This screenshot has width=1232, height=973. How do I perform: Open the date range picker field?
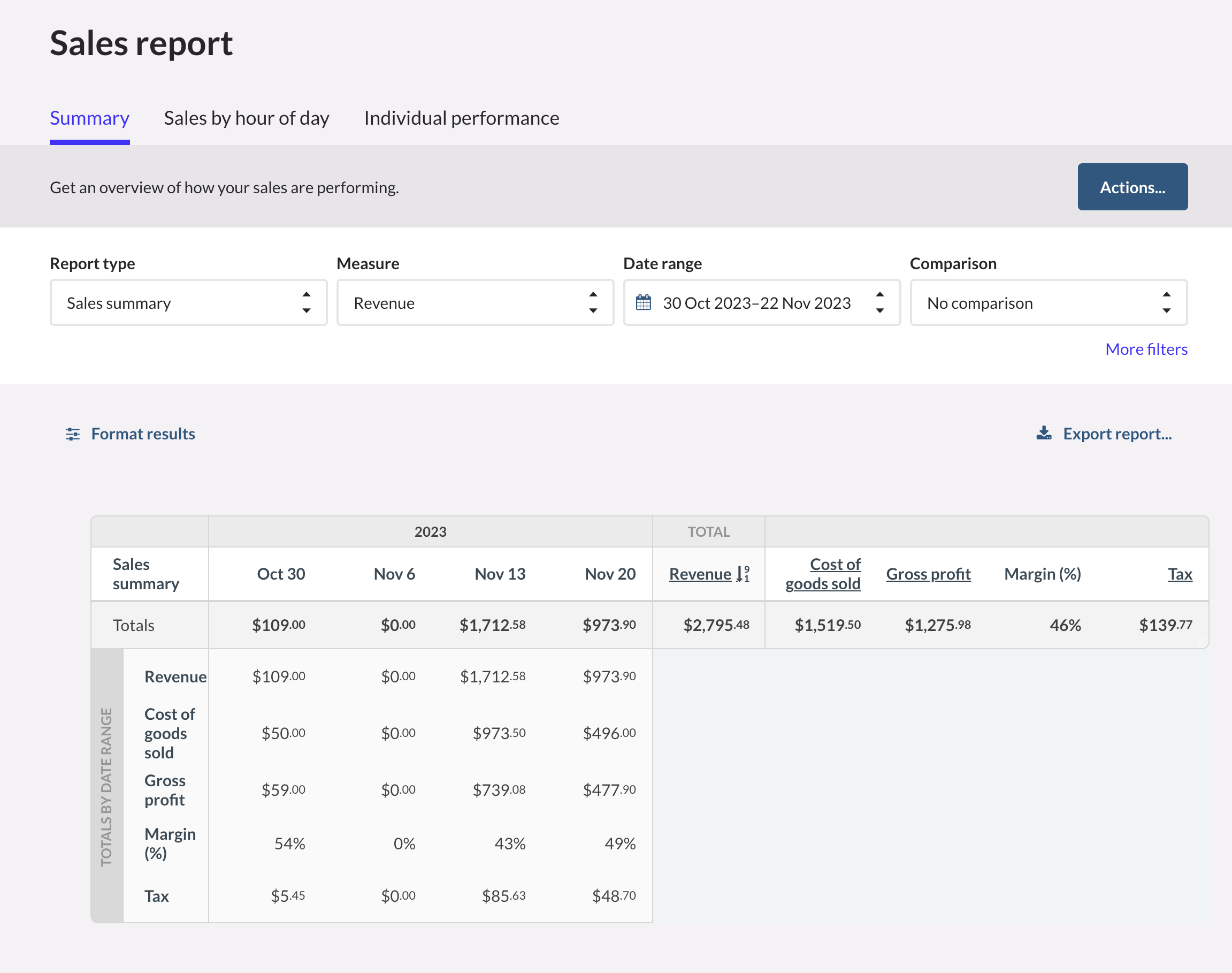click(757, 302)
